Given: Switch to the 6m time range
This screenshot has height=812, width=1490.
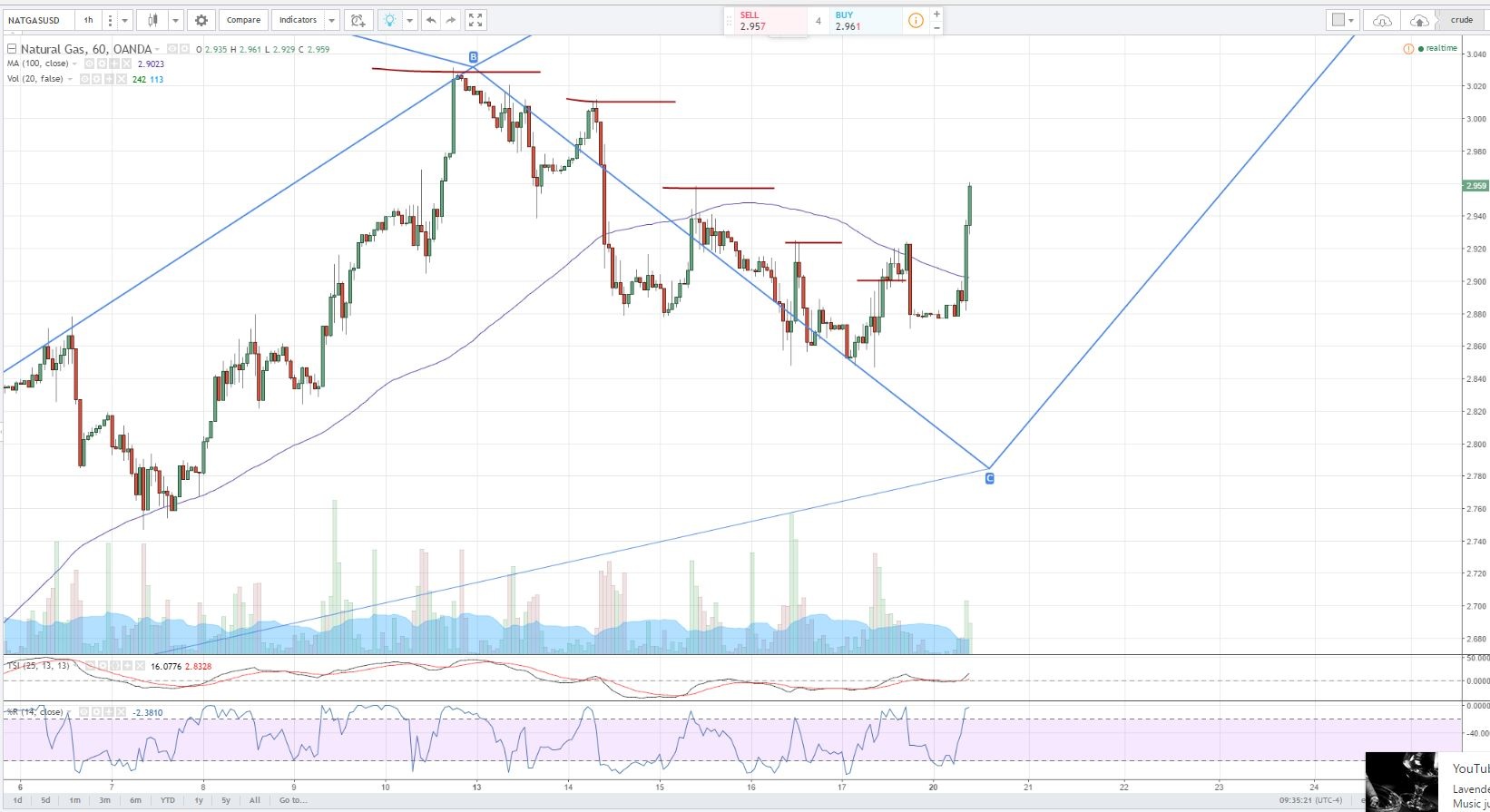Looking at the screenshot, I should pyautogui.click(x=135, y=800).
